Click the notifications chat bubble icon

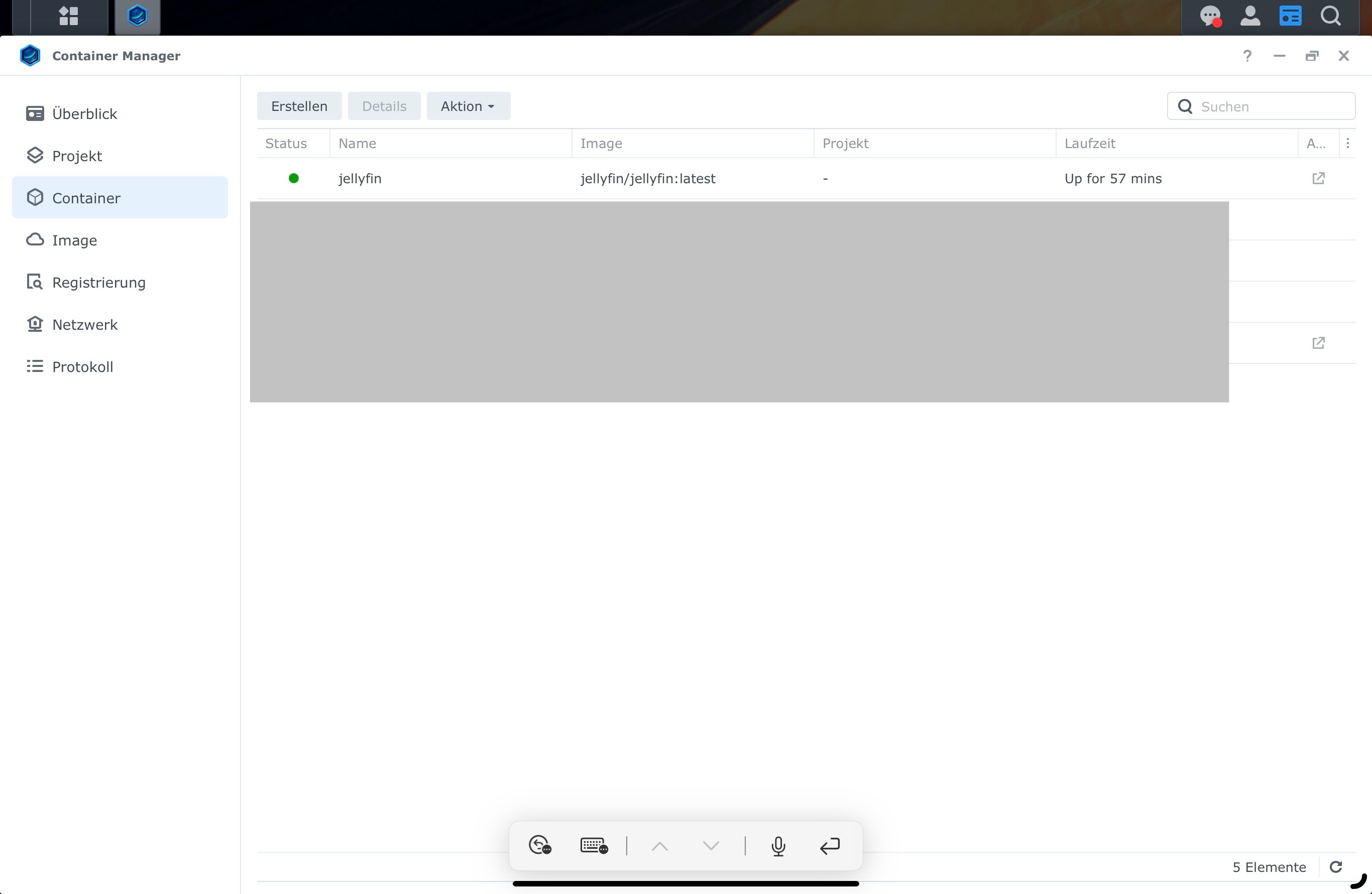[1210, 16]
